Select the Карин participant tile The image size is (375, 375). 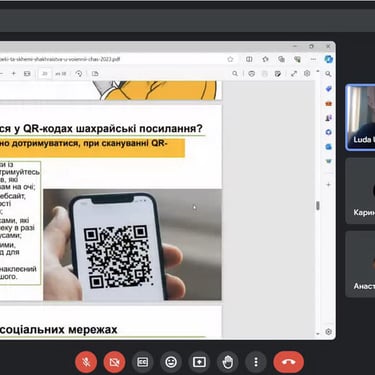[361, 191]
